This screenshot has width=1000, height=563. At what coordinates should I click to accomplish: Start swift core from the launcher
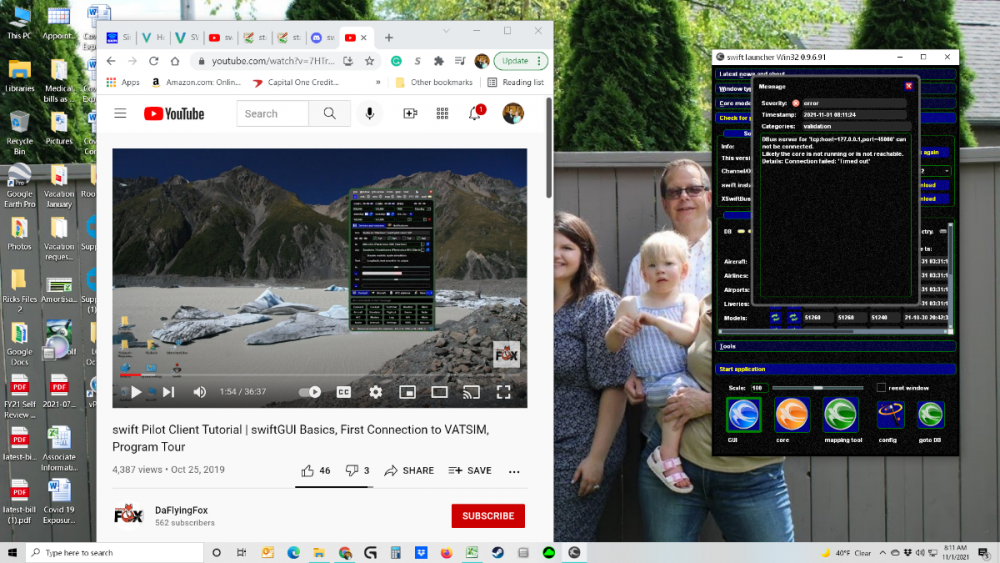(x=791, y=414)
